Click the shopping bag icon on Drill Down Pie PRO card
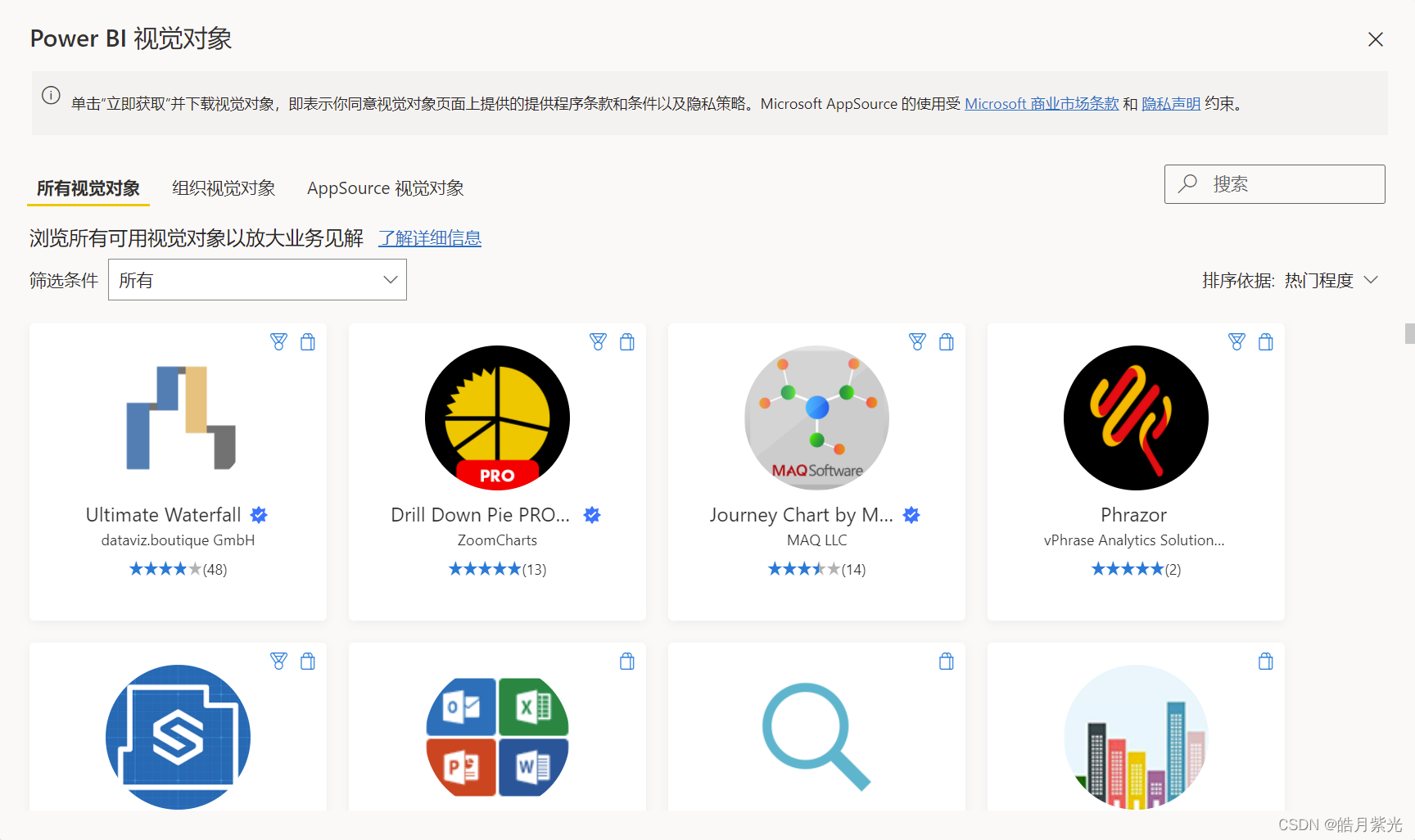1415x840 pixels. tap(627, 341)
